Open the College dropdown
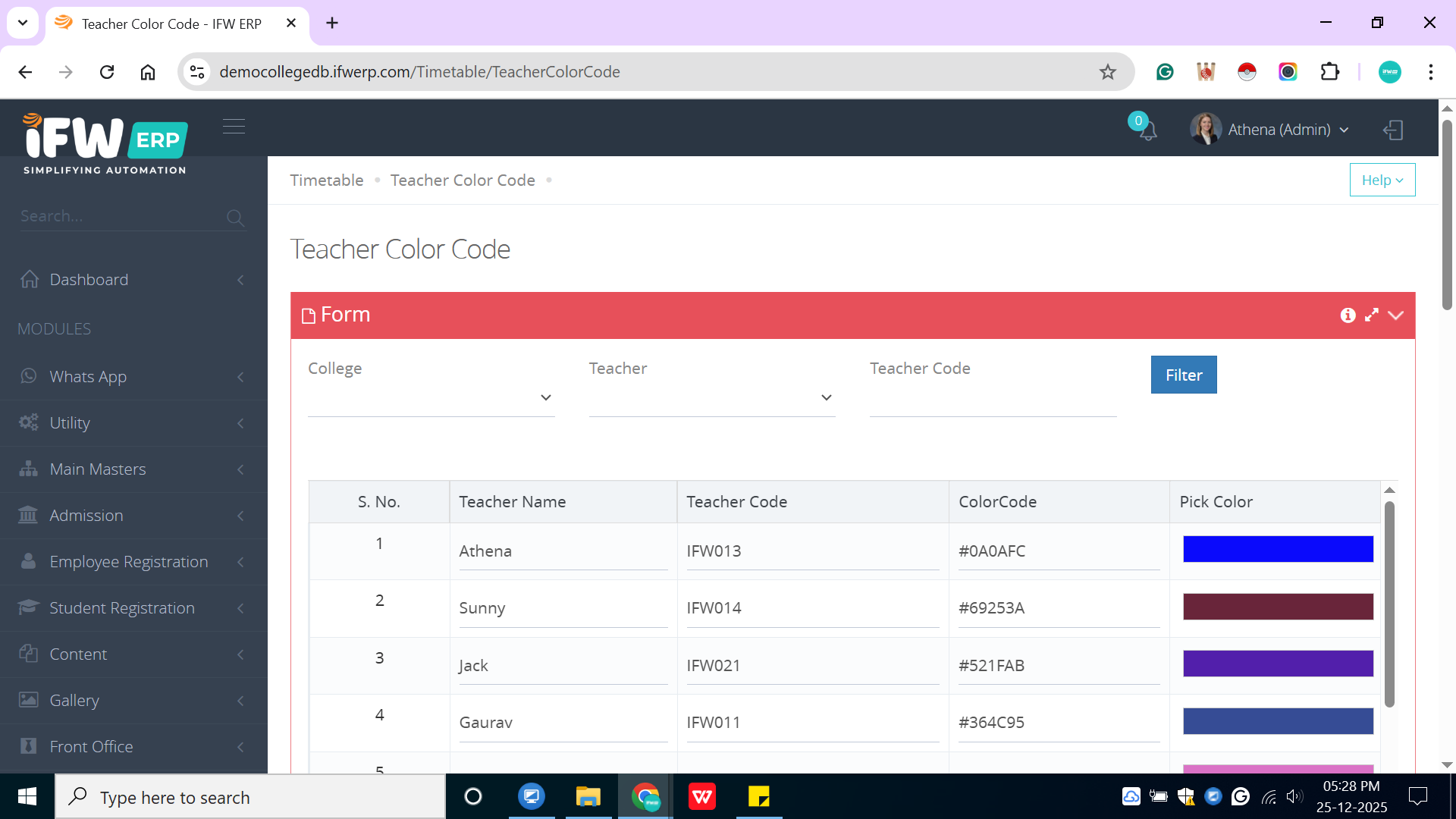The image size is (1456, 819). (x=431, y=398)
